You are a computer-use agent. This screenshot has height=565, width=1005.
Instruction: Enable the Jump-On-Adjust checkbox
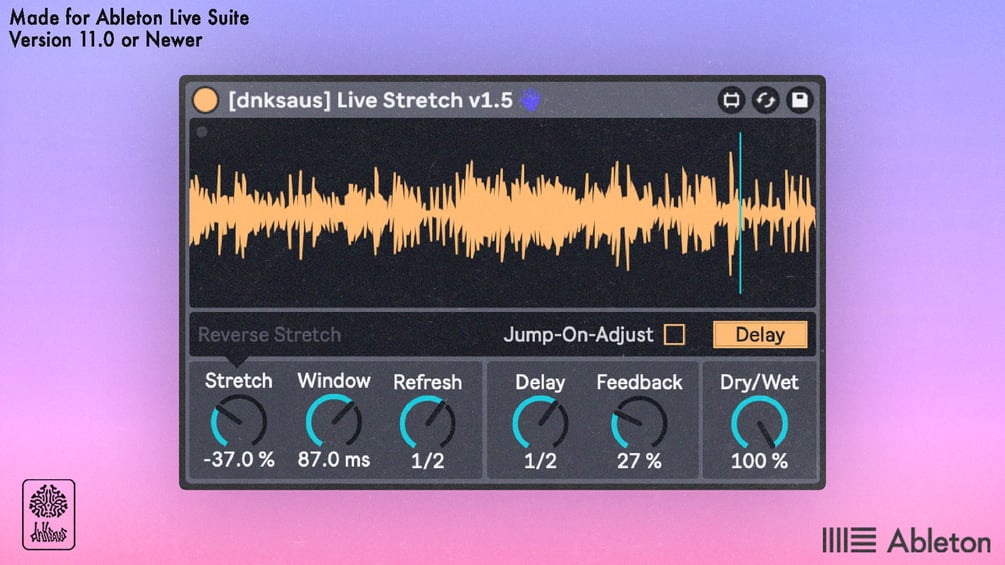coord(674,334)
